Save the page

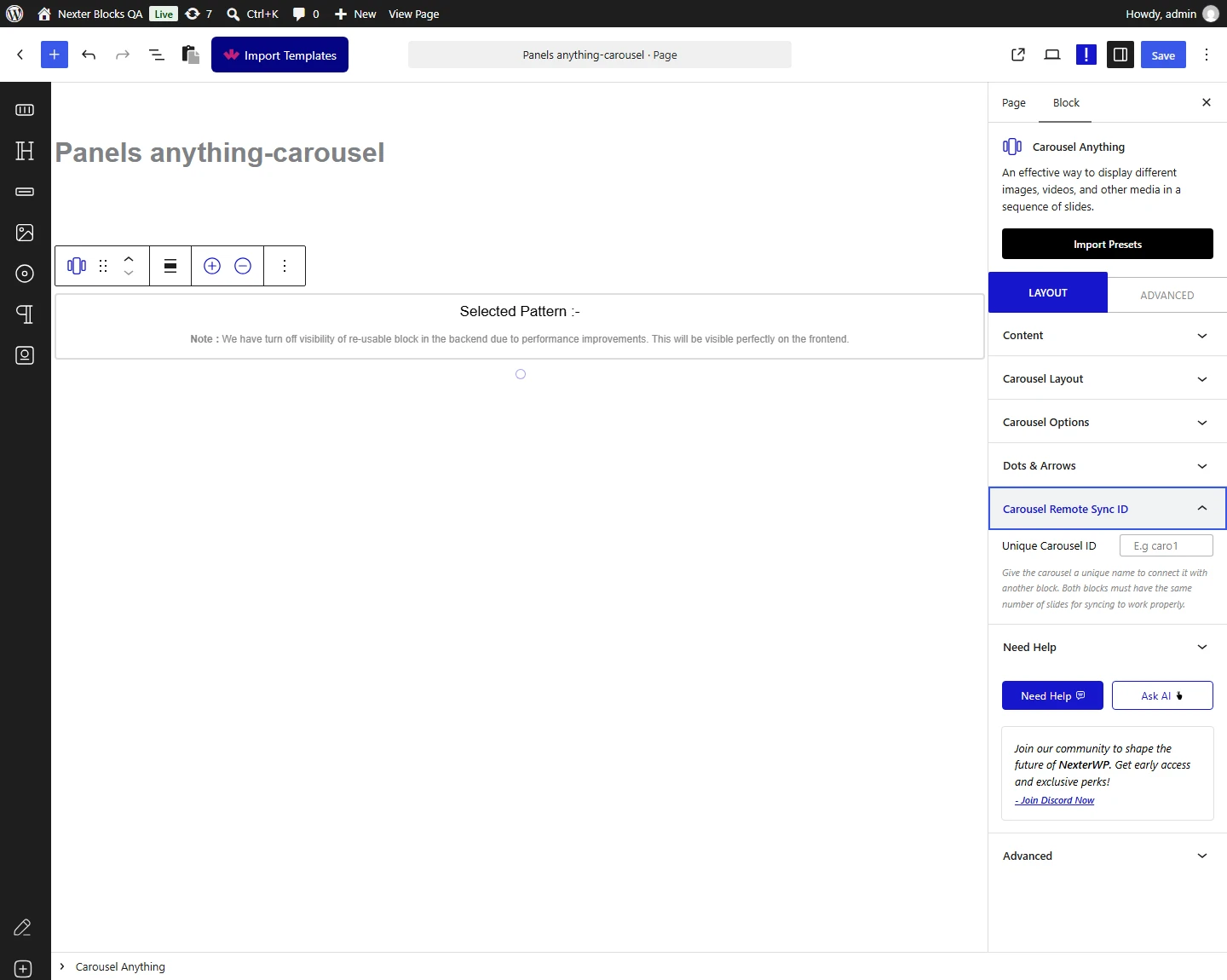click(1163, 55)
